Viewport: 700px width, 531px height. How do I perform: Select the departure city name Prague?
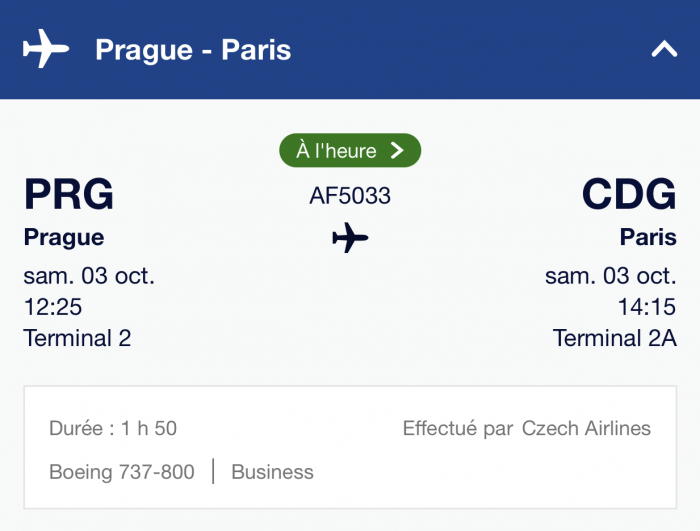64,238
